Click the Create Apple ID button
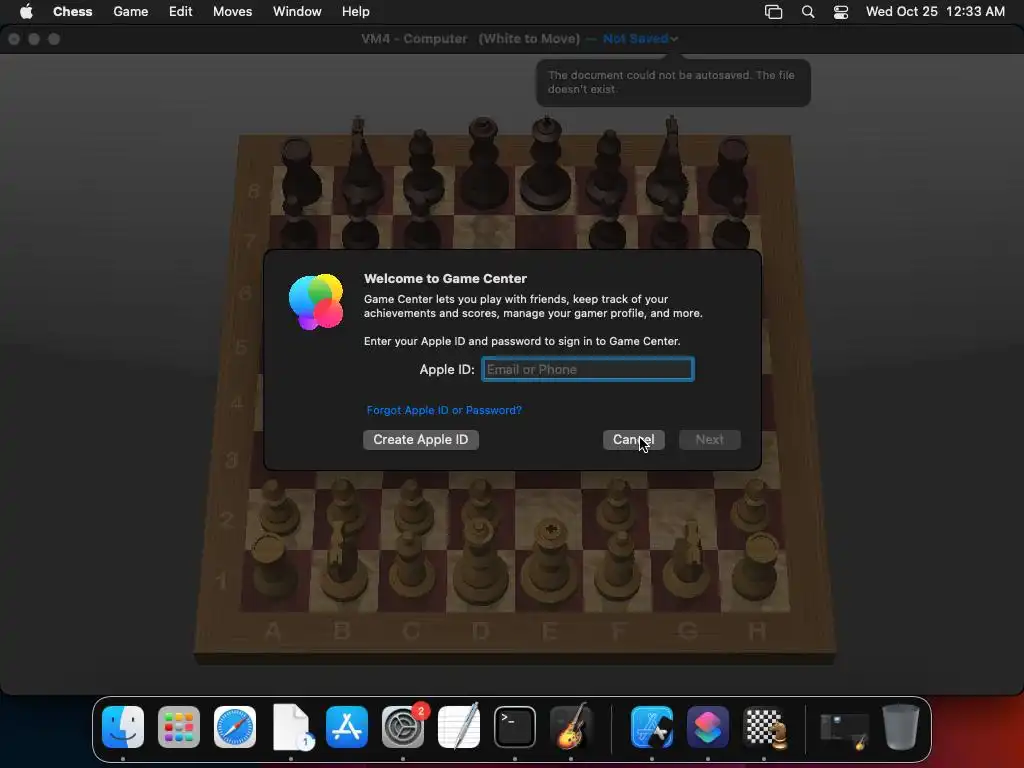1024x768 pixels. point(421,440)
